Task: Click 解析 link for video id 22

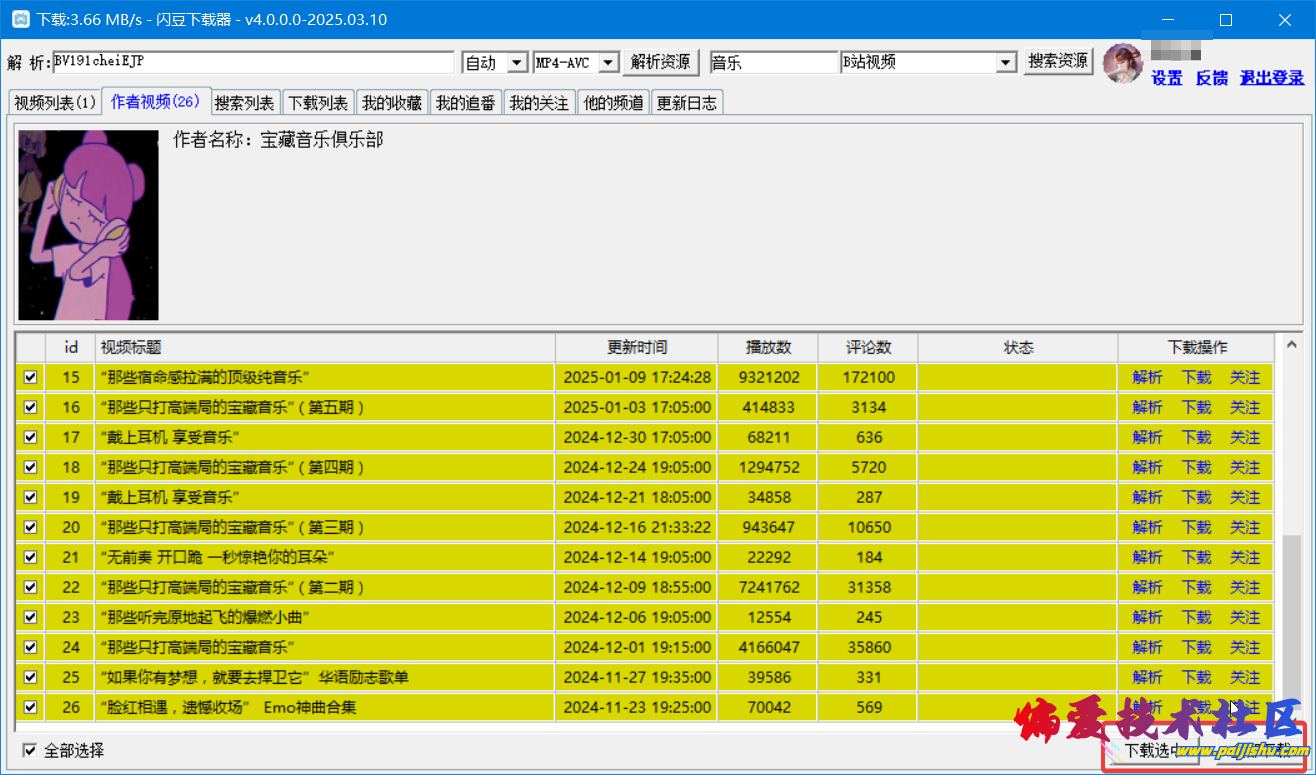Action: coord(1147,587)
